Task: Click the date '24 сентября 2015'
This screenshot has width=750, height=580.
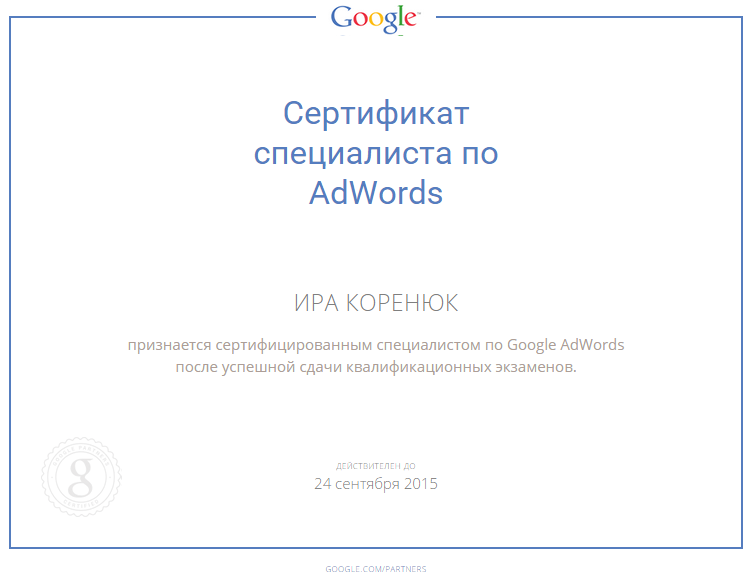Action: pos(376,484)
